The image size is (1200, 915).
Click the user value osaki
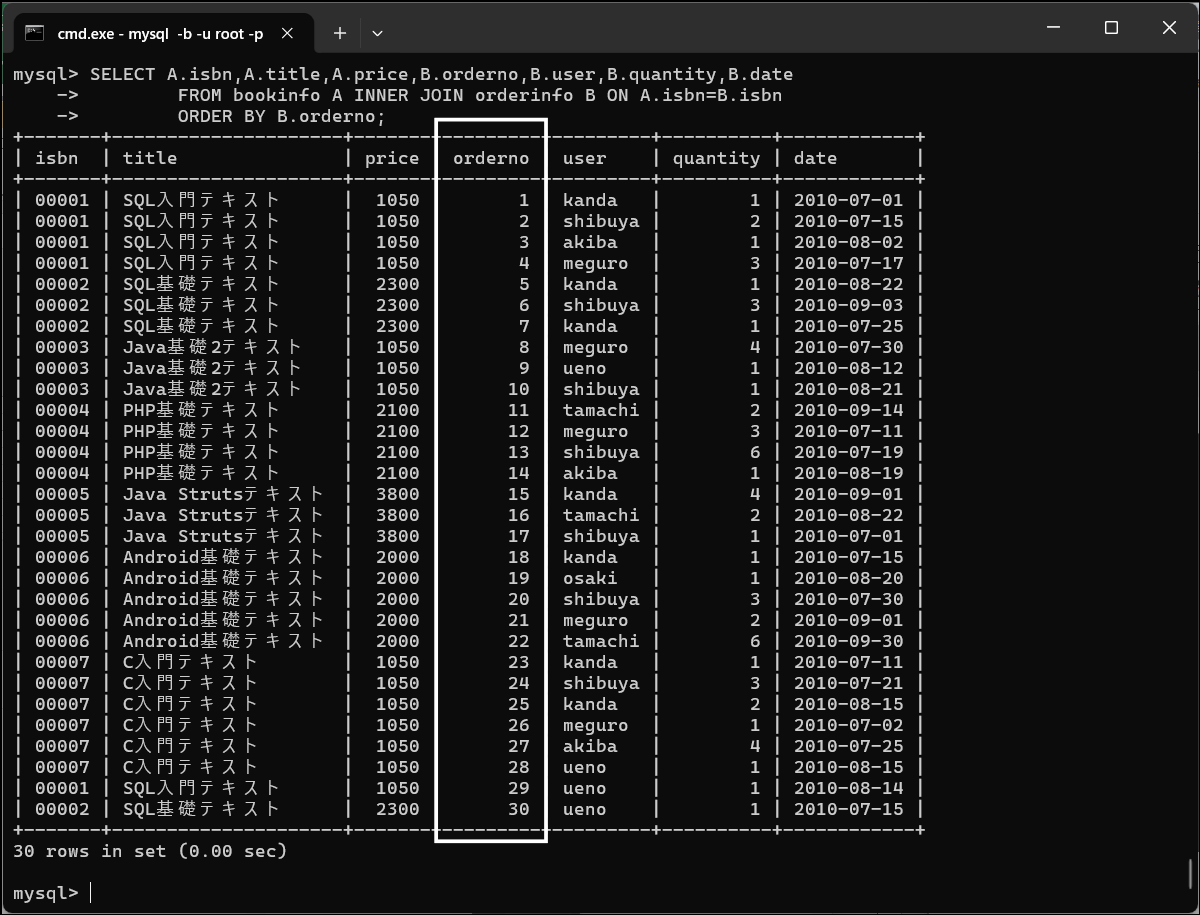pyautogui.click(x=590, y=578)
